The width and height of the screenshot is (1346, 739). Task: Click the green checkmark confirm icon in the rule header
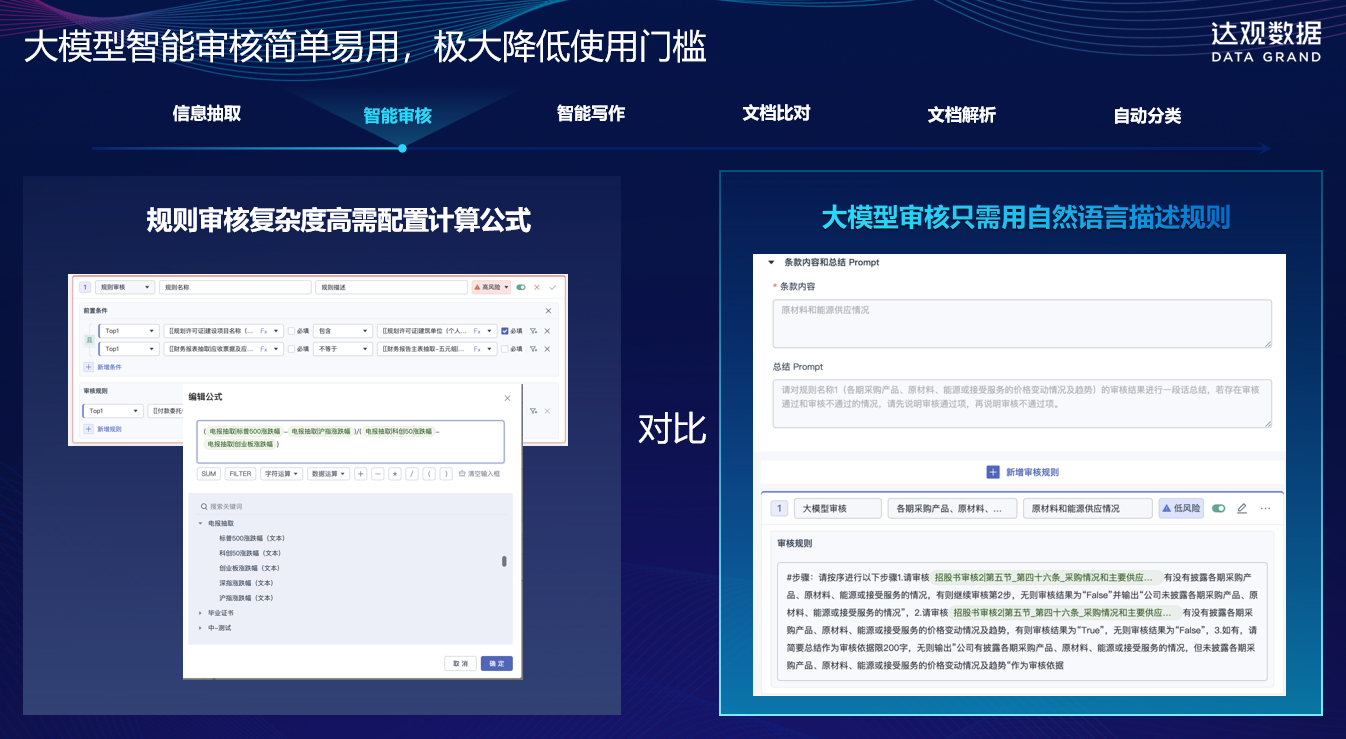coord(553,287)
